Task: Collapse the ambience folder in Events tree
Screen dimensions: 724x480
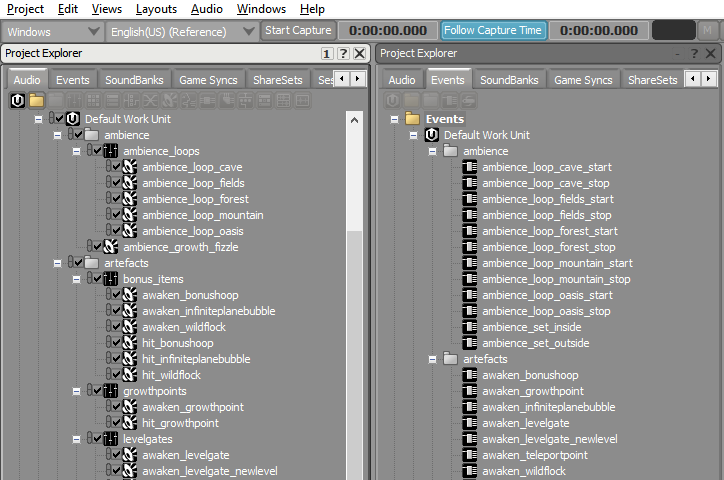Action: click(432, 151)
